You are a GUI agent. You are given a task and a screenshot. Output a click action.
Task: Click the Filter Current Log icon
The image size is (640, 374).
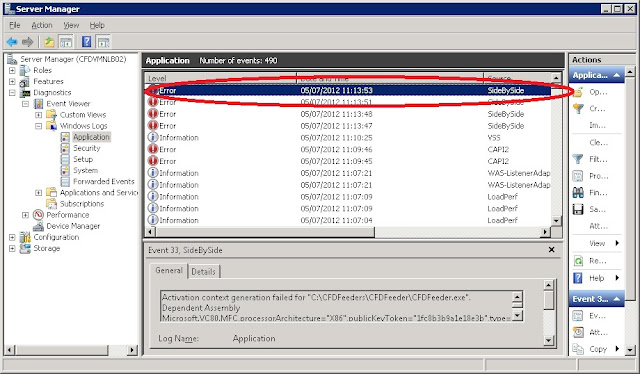point(578,159)
